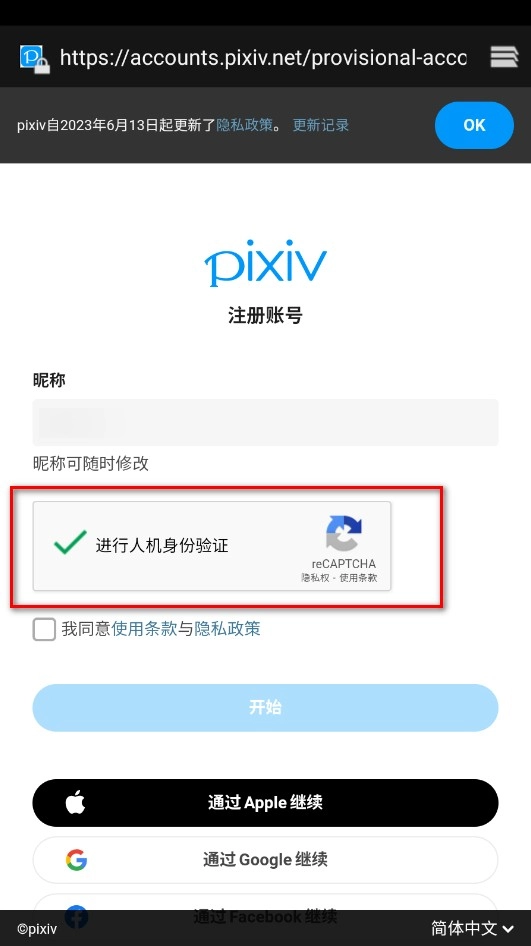Open the 简体中文 language dropdown
531x946 pixels.
coord(472,928)
